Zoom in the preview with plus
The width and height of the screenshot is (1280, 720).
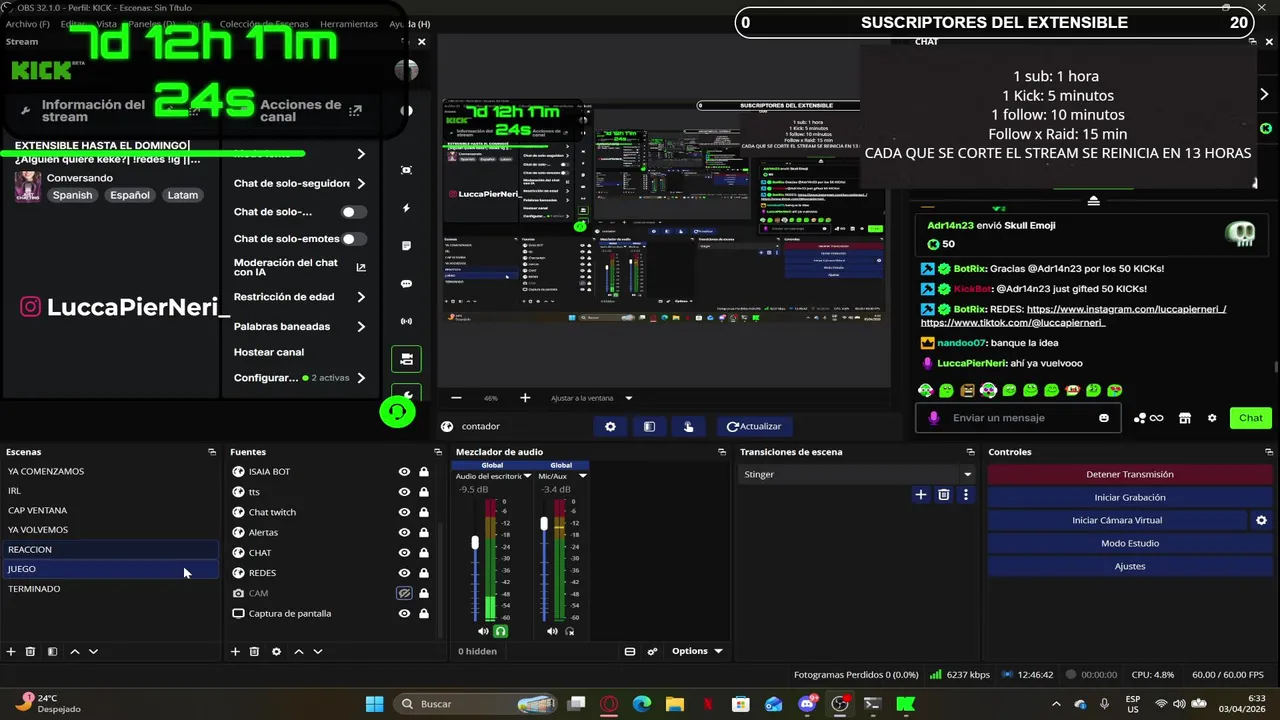(525, 398)
